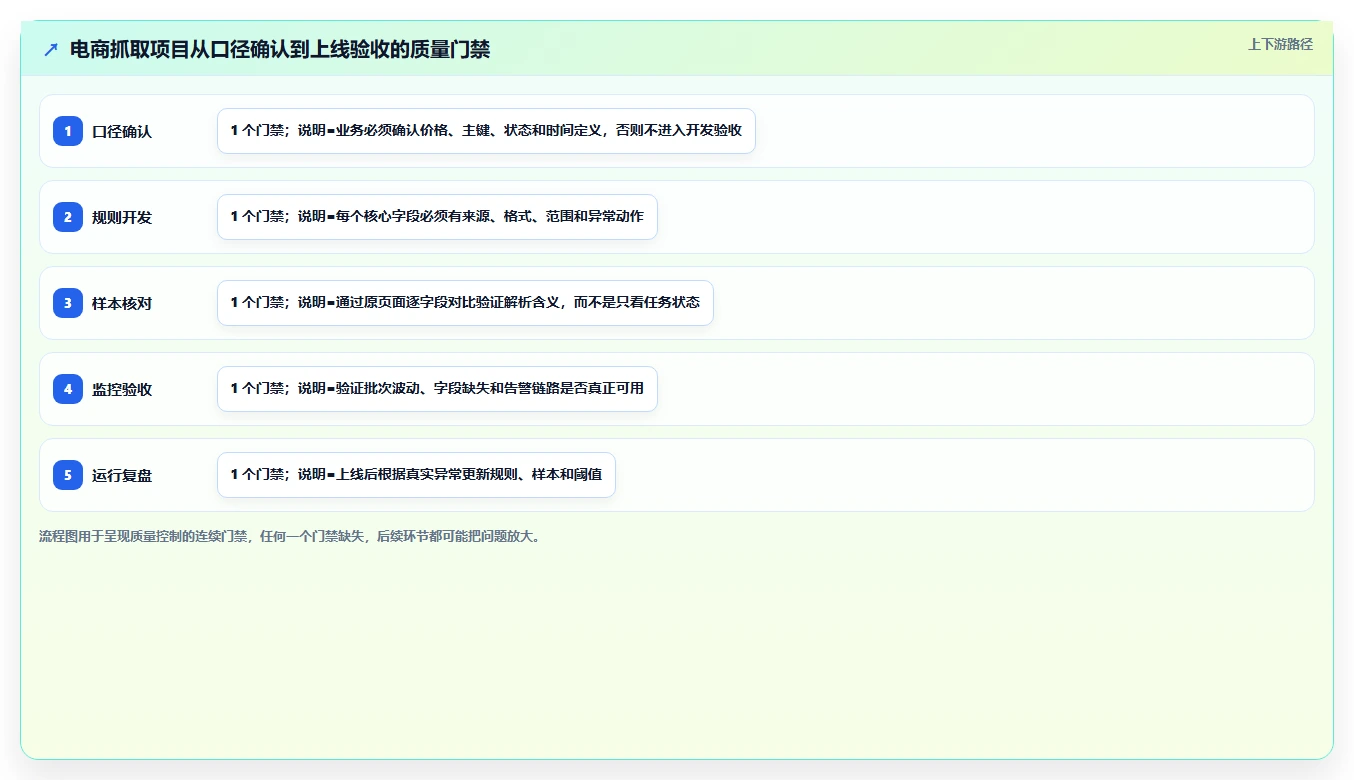1354x780 pixels.
Task: Click the 规则开发 step label
Action: (122, 217)
